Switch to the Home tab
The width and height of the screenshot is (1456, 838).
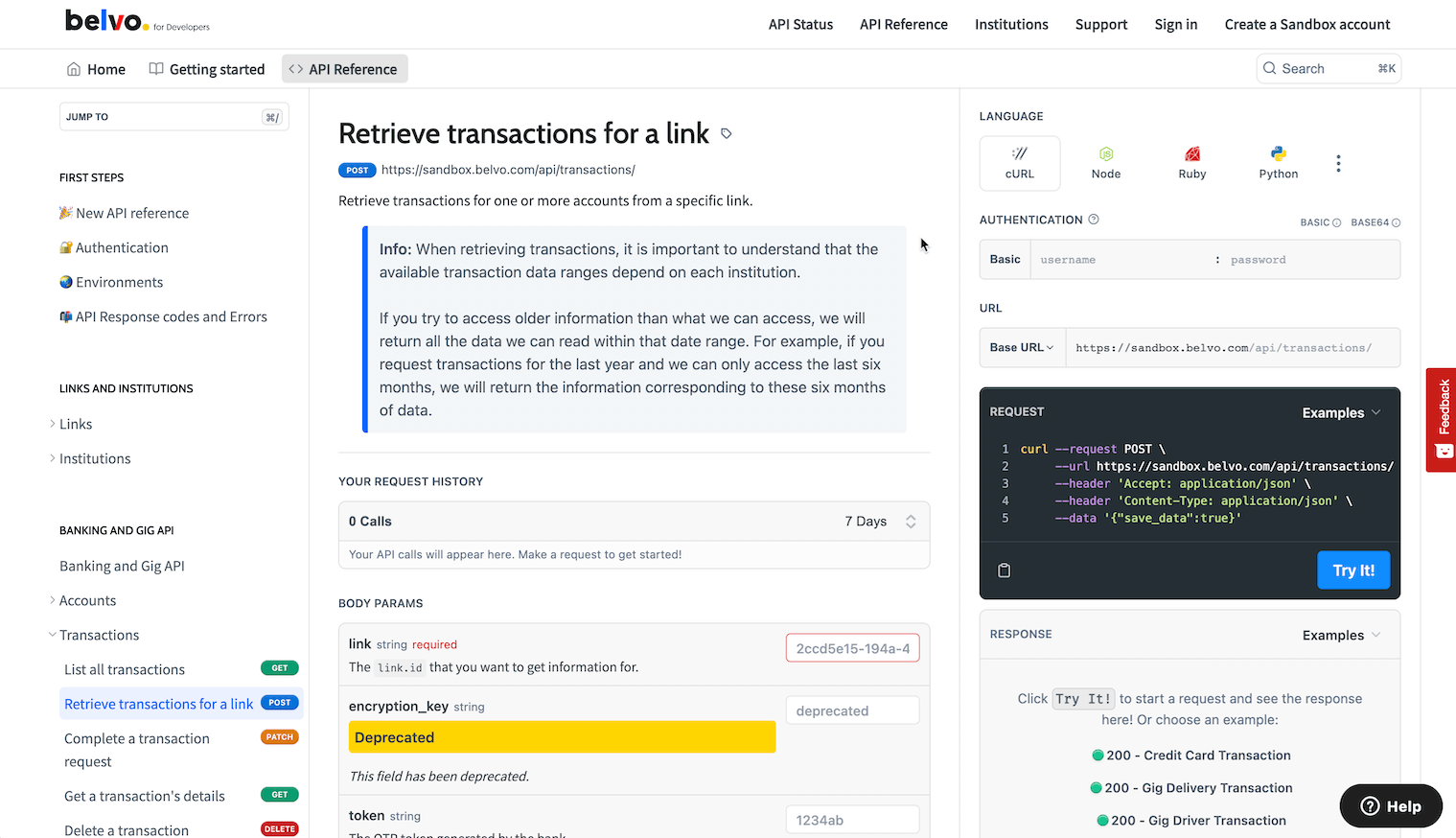tap(96, 69)
